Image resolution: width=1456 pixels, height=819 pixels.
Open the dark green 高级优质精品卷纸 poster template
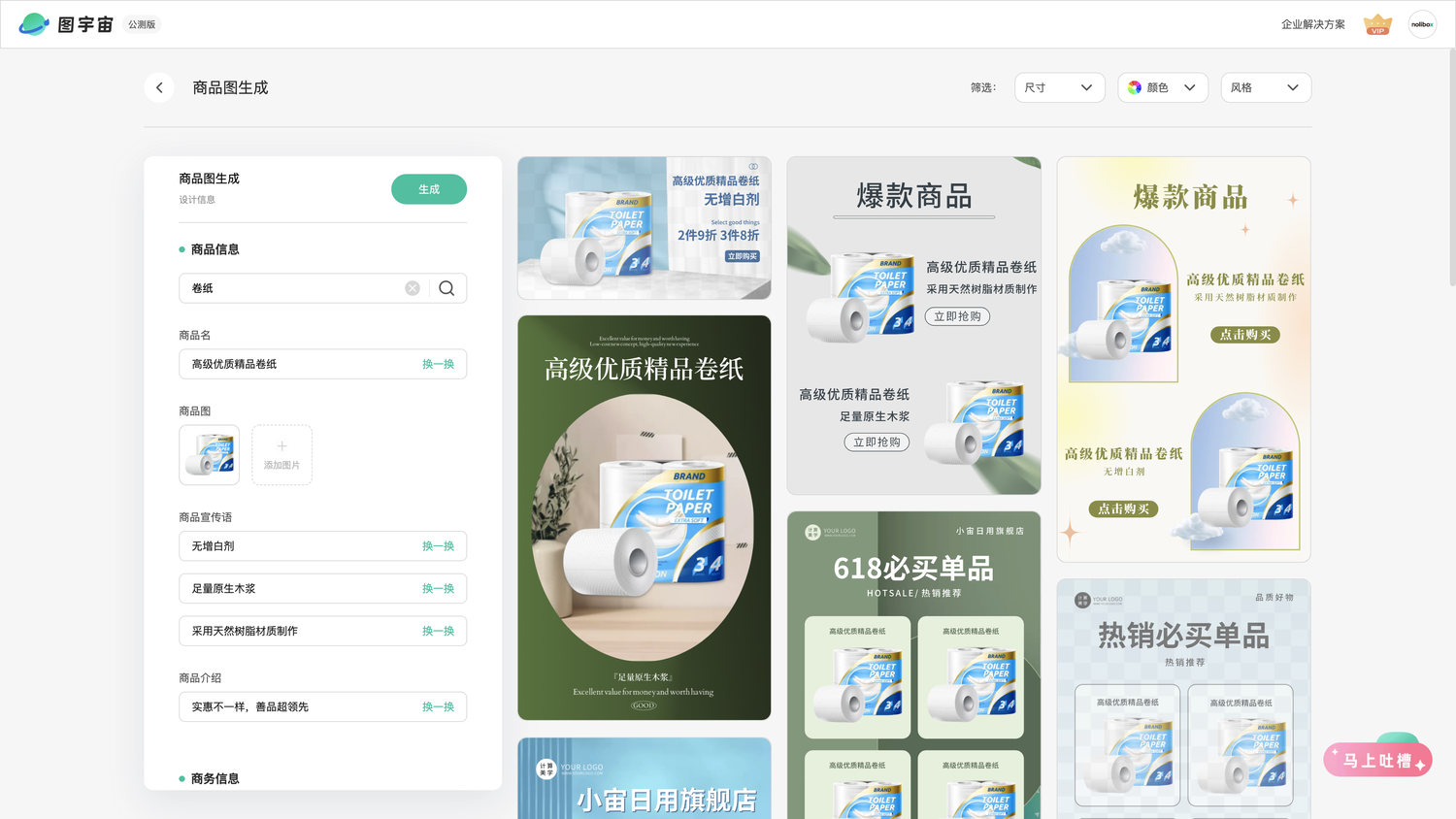pyautogui.click(x=645, y=517)
